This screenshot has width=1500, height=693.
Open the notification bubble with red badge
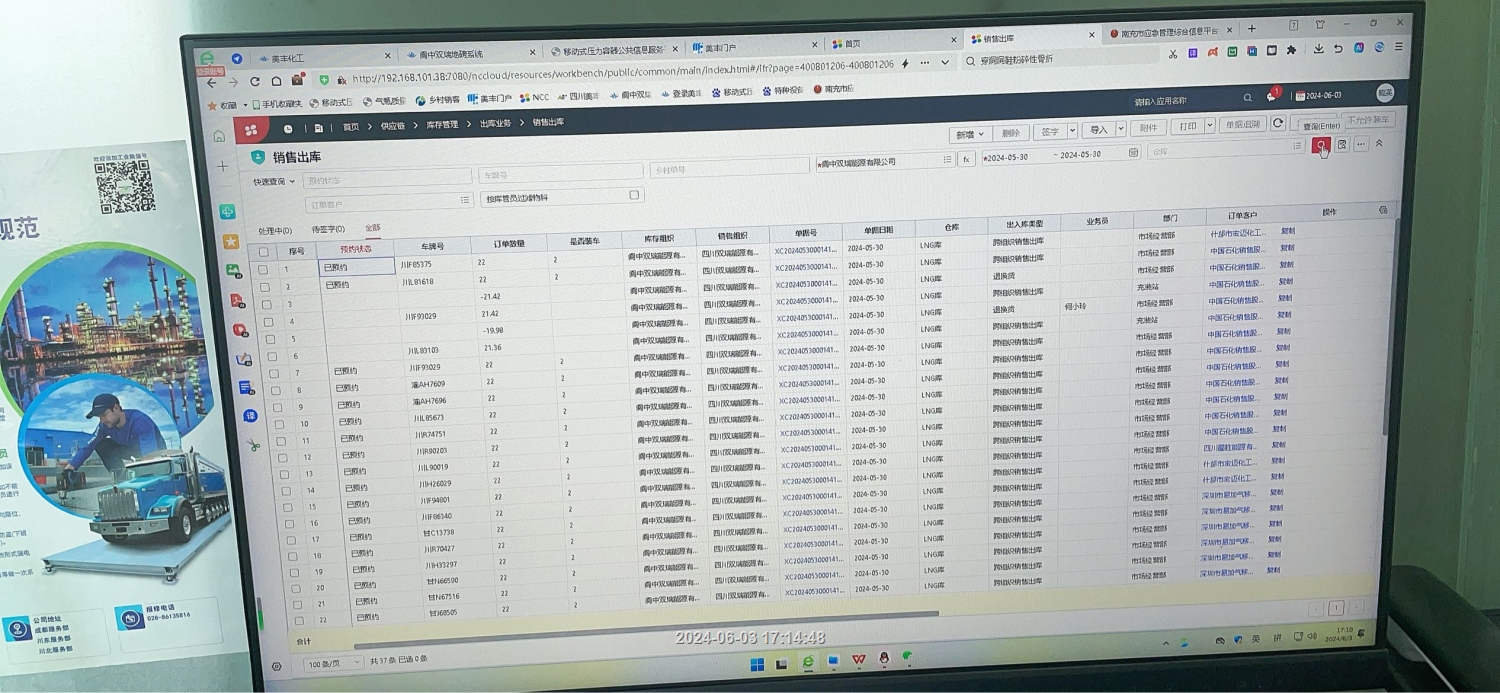(x=1273, y=95)
